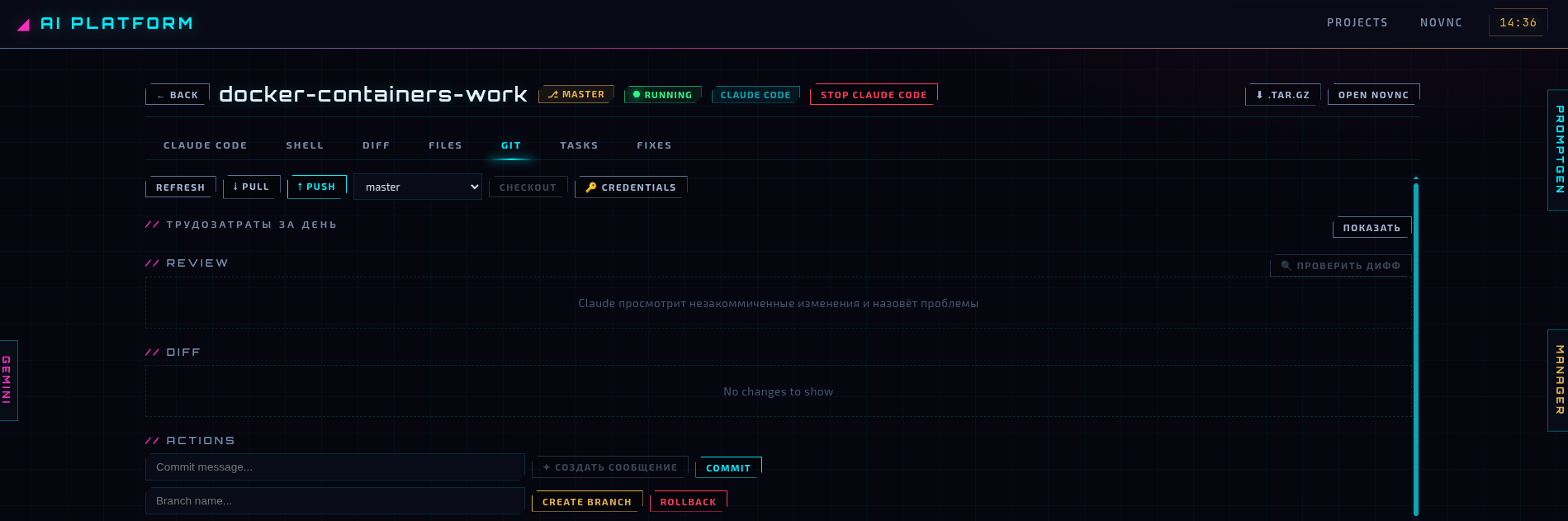Click the CREATE BRANCH button
1568x521 pixels.
pyautogui.click(x=587, y=501)
